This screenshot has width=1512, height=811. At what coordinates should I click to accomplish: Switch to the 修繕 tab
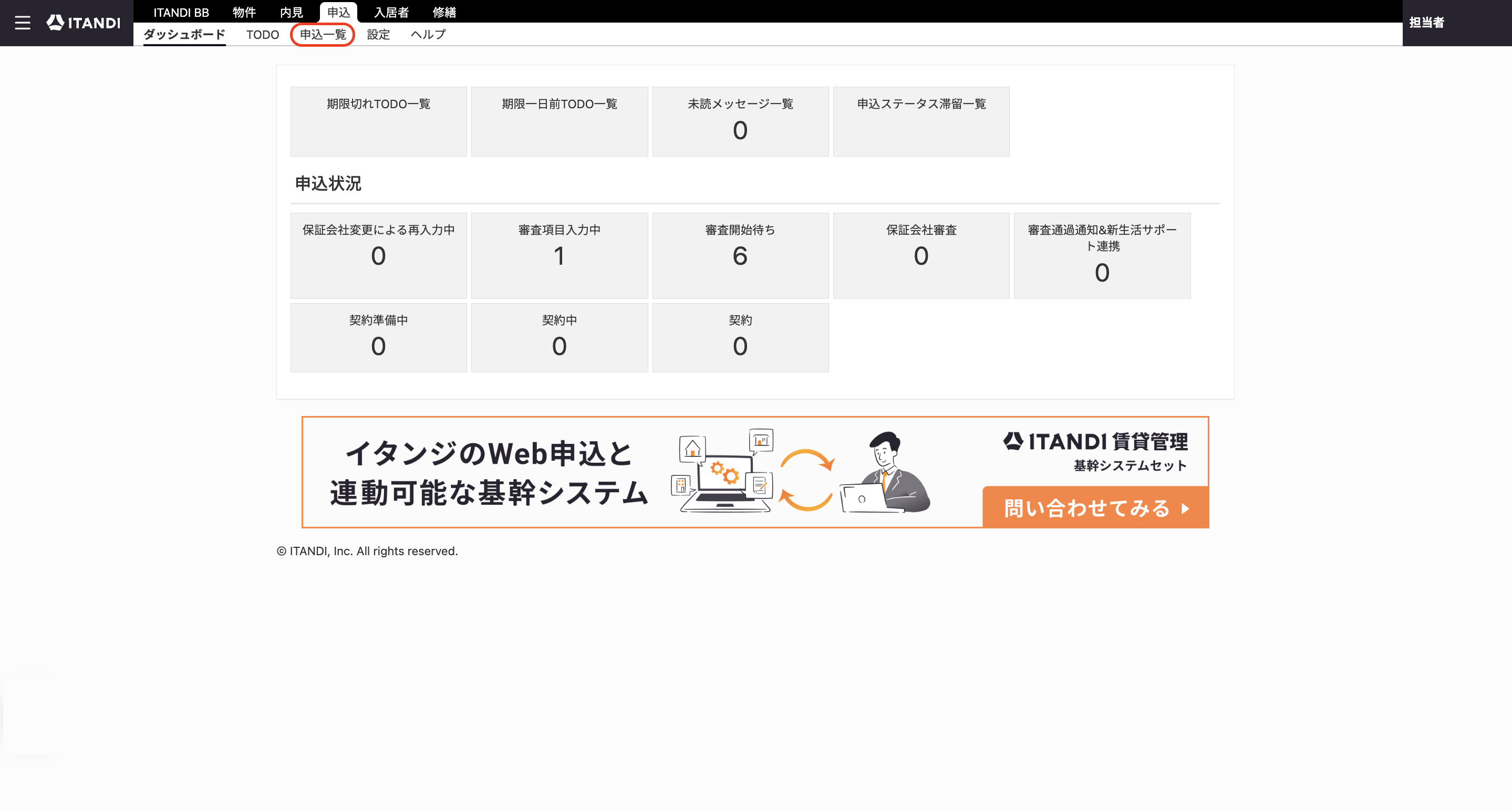point(444,12)
